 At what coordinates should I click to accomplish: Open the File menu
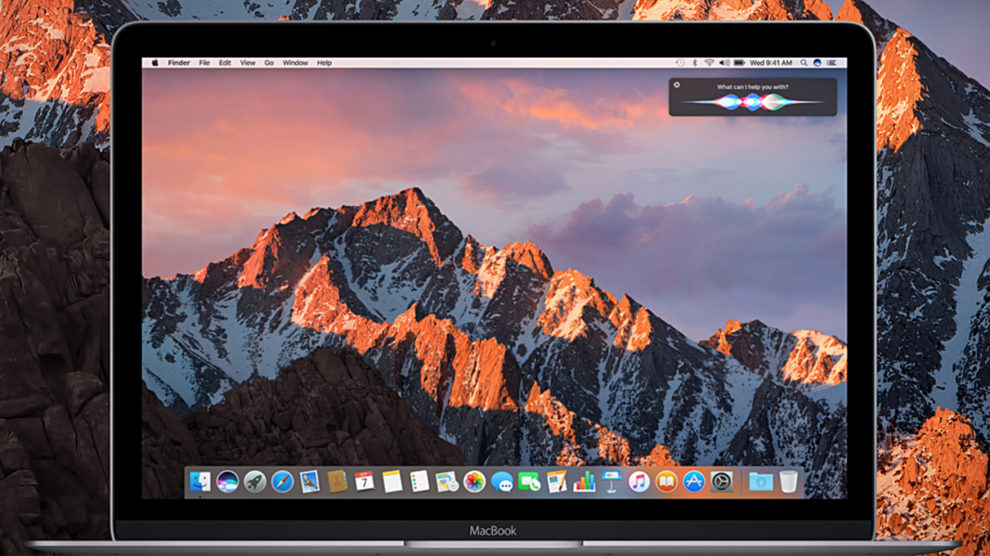pyautogui.click(x=204, y=63)
